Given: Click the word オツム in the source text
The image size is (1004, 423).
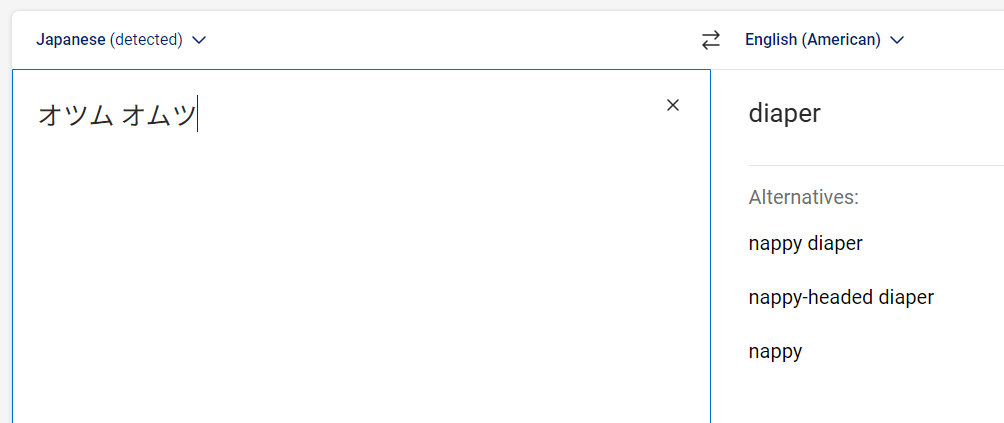Looking at the screenshot, I should pyautogui.click(x=75, y=115).
